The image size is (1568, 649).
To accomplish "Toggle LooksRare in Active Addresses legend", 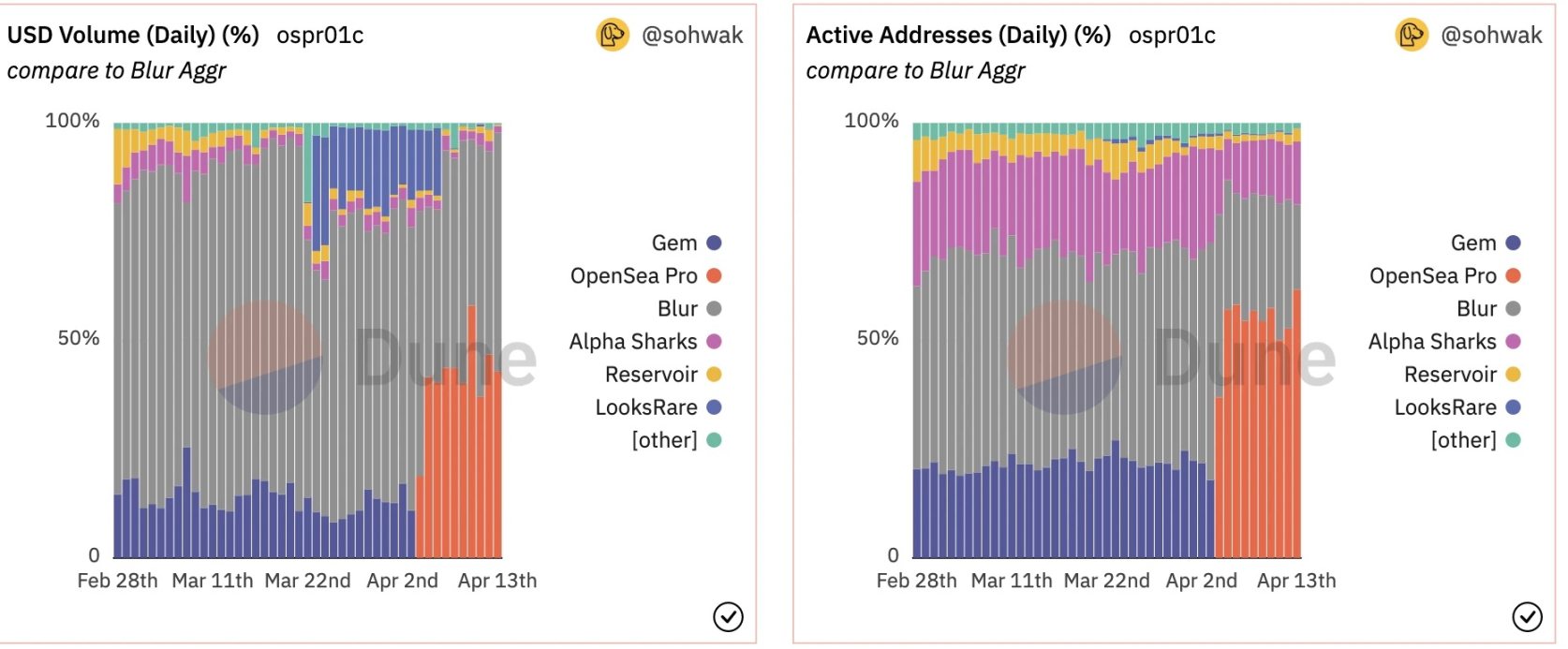I will tap(1457, 407).
